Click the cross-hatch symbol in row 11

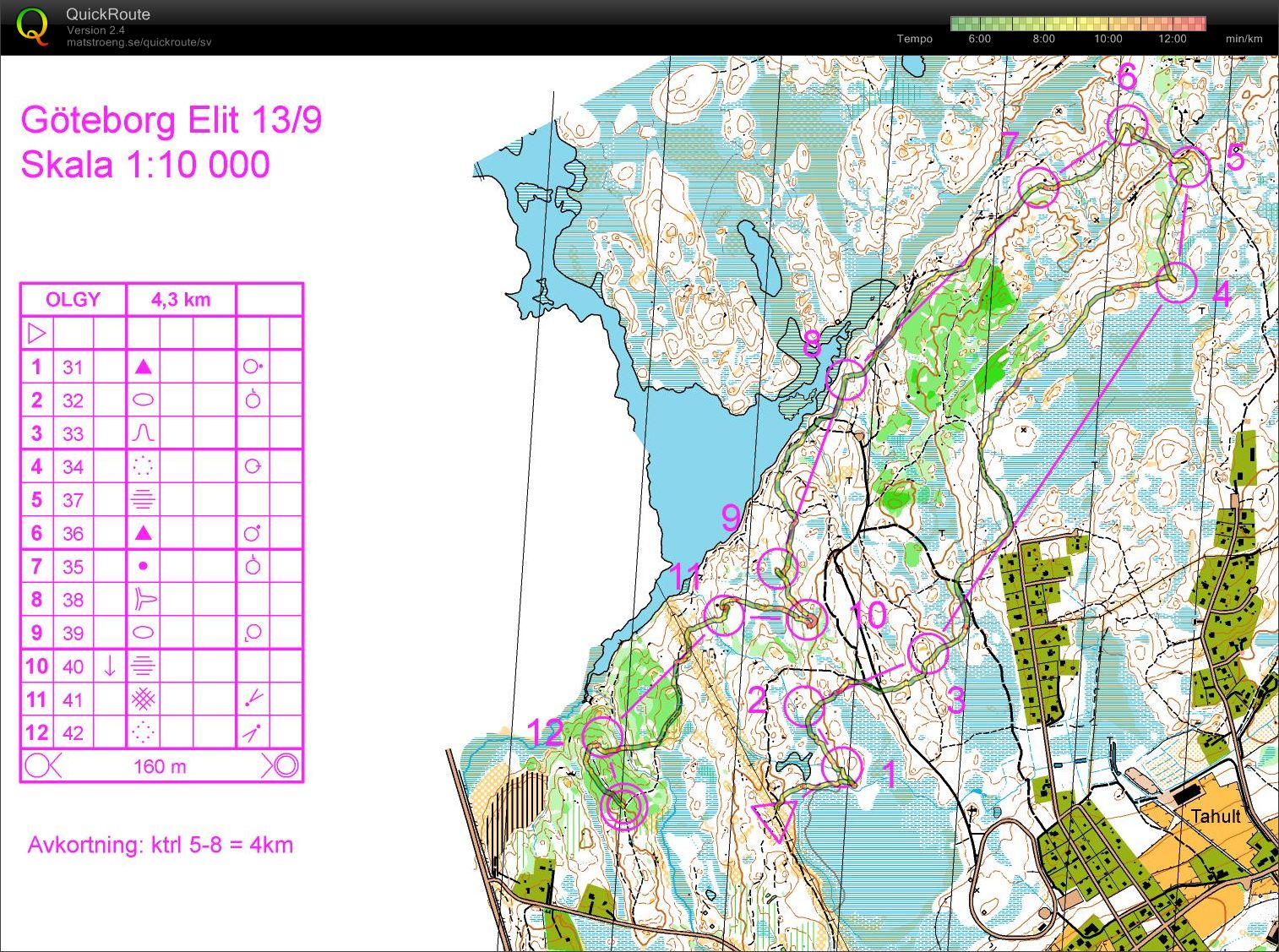[143, 699]
